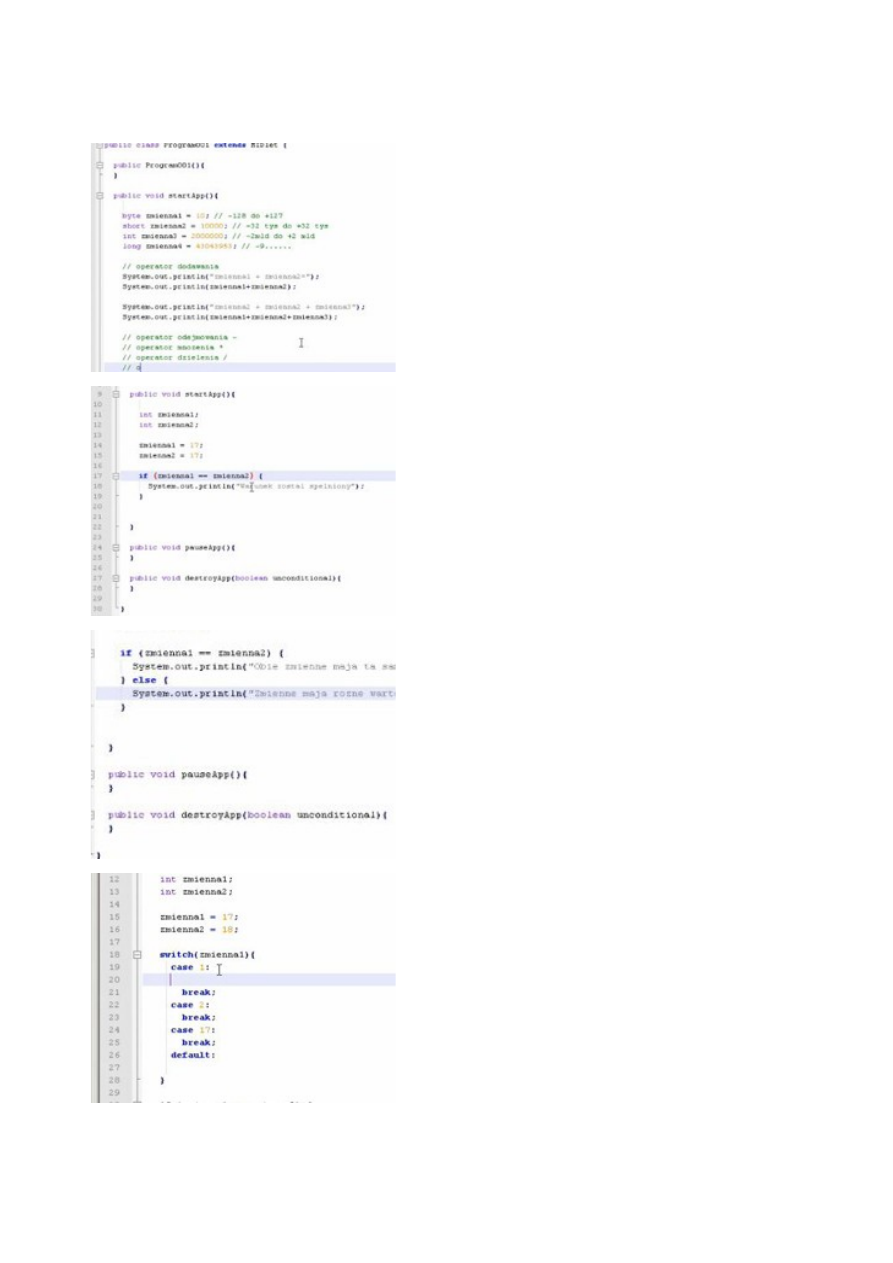Image resolution: width=893 pixels, height=1263 pixels.
Task: Click the '// operator mnozenia *' comment
Action: (x=172, y=348)
